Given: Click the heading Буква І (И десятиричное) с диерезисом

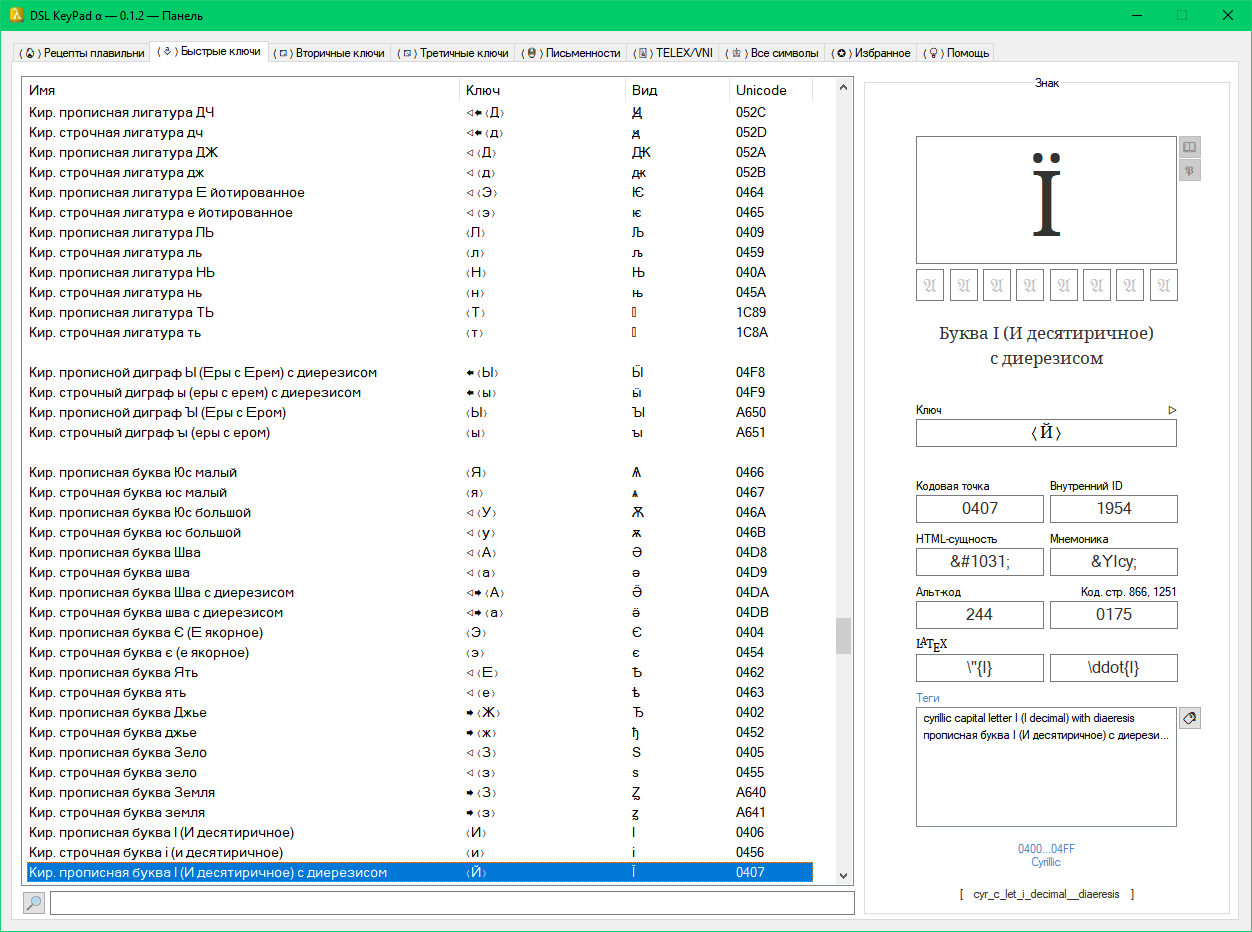Looking at the screenshot, I should [x=1046, y=345].
